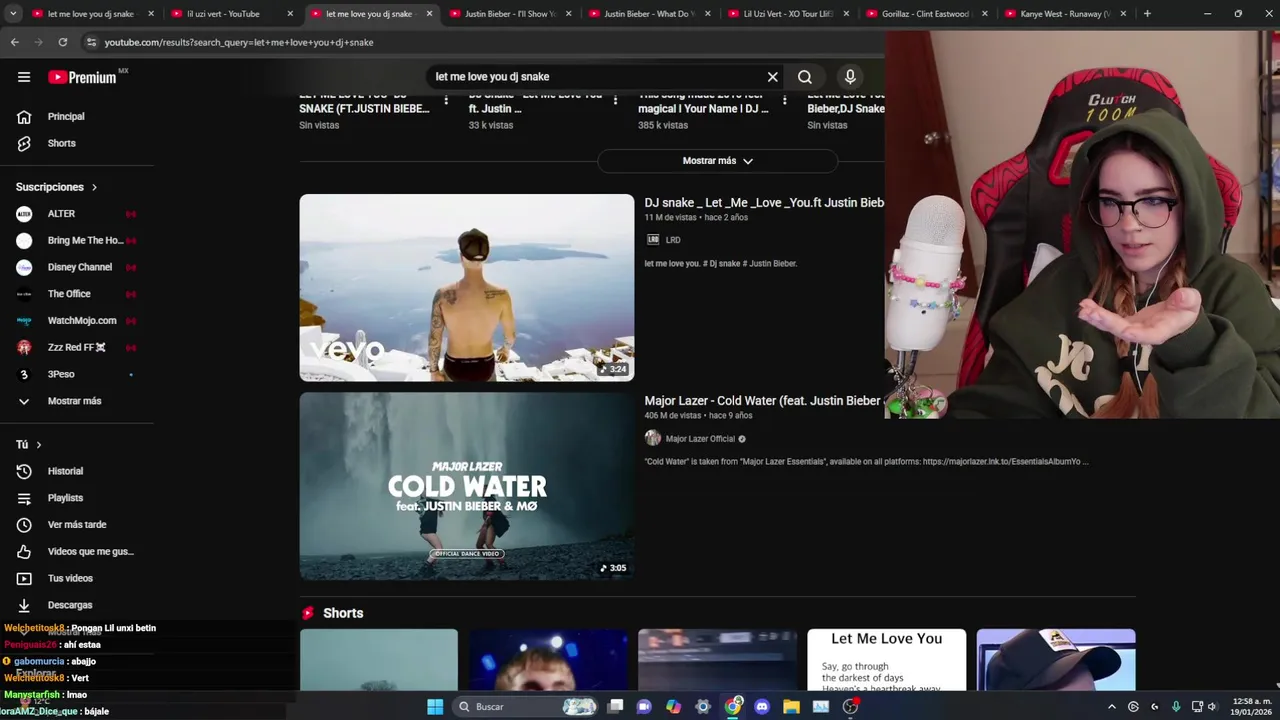The height and width of the screenshot is (720, 1280).
Task: Open a new browser tab
Action: [1147, 14]
